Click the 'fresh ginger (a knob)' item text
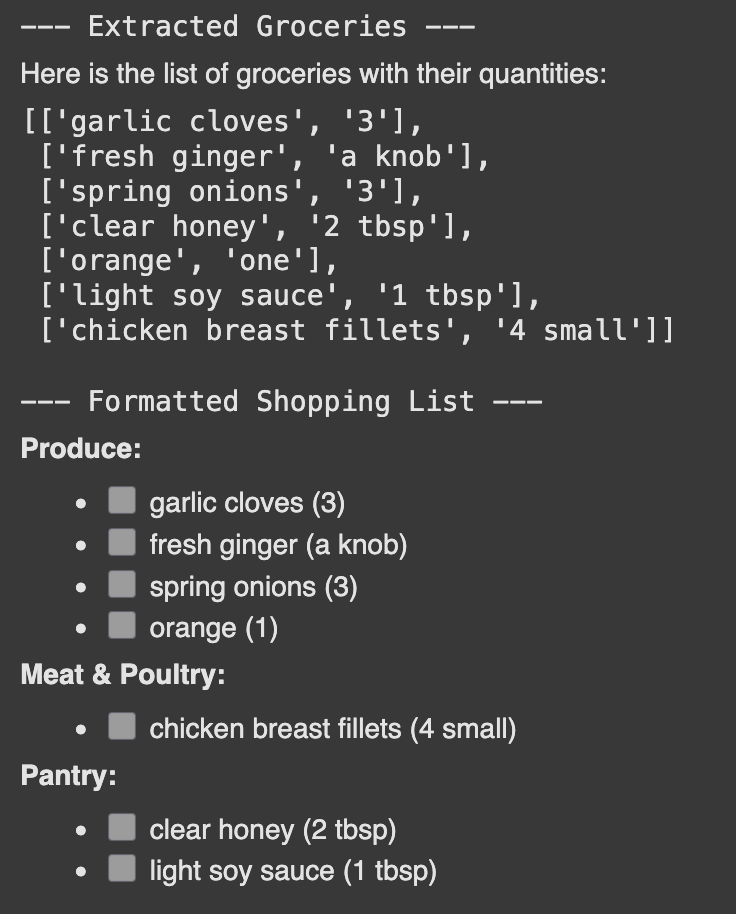Image resolution: width=736 pixels, height=914 pixels. (278, 544)
